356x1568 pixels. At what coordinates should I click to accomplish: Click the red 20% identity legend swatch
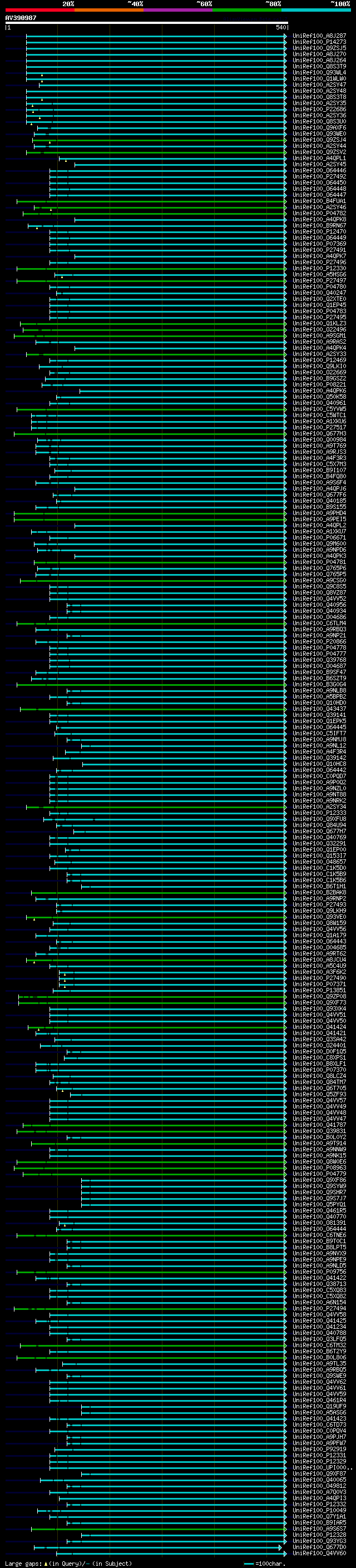tap(39, 10)
